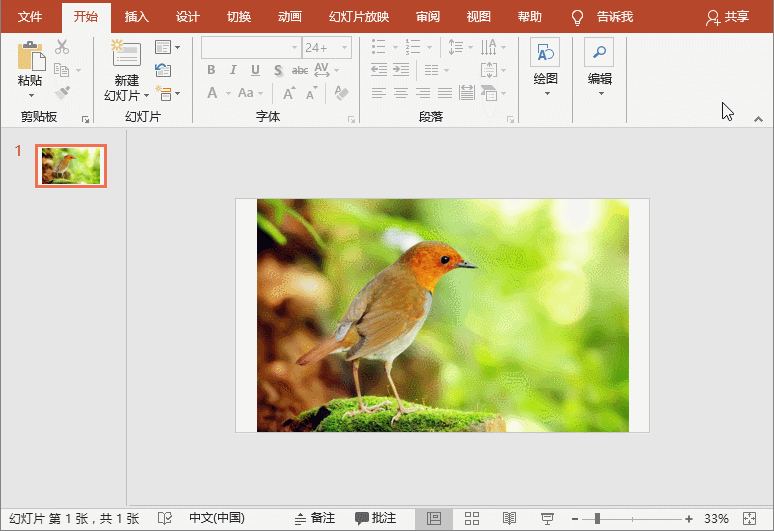Toggle the Comments pane
The height and width of the screenshot is (531, 774).
[375, 518]
